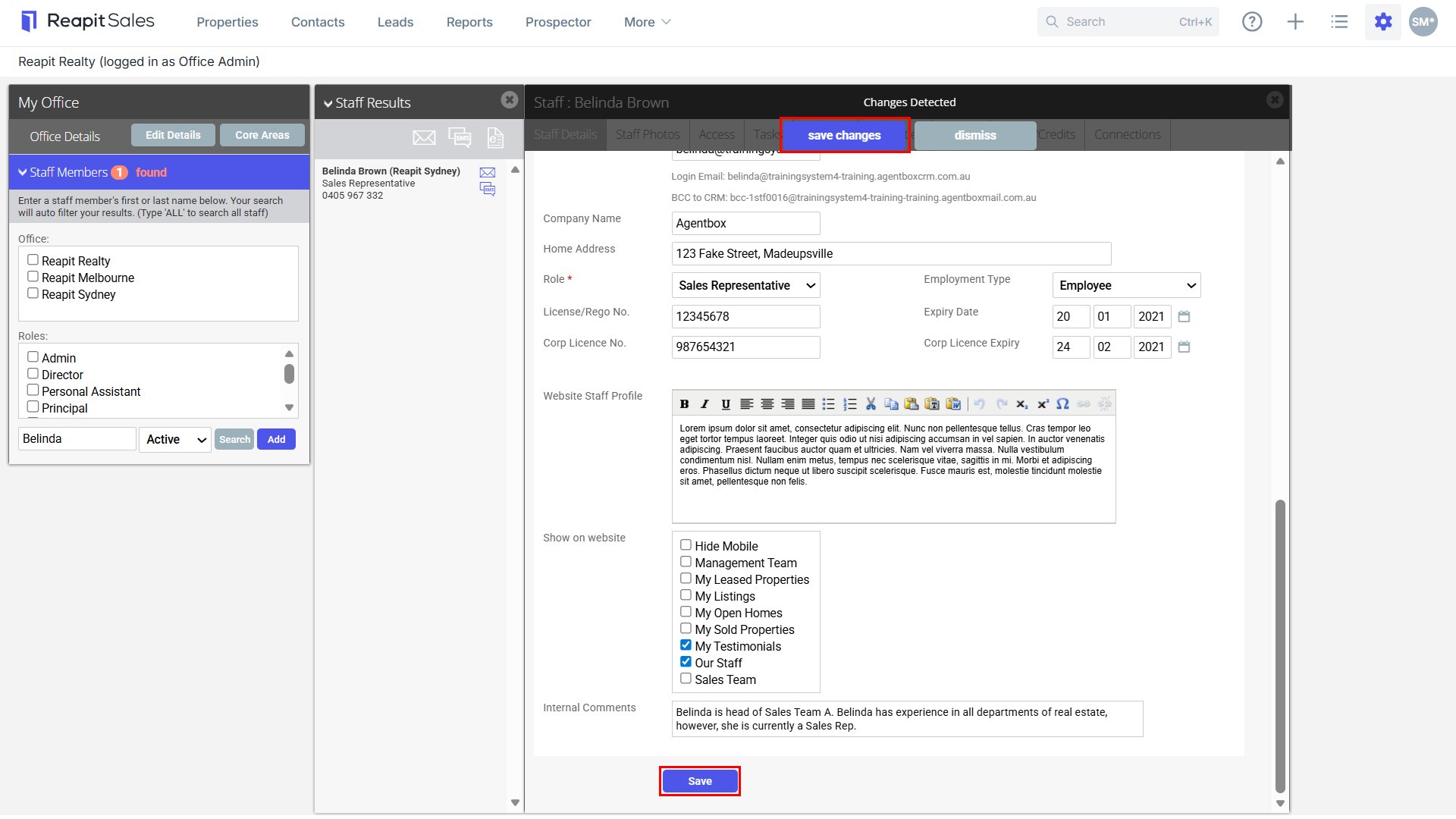Open the Expiry Date calendar picker
Image resolution: width=1456 pixels, height=819 pixels.
tap(1184, 316)
